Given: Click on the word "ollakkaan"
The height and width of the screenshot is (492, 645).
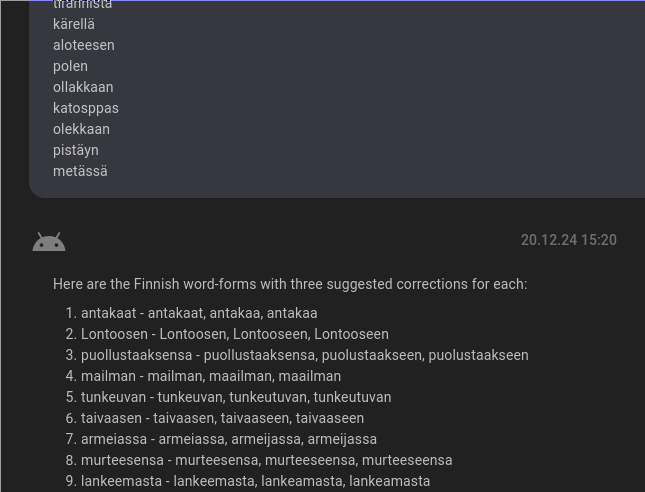Looking at the screenshot, I should tap(83, 87).
